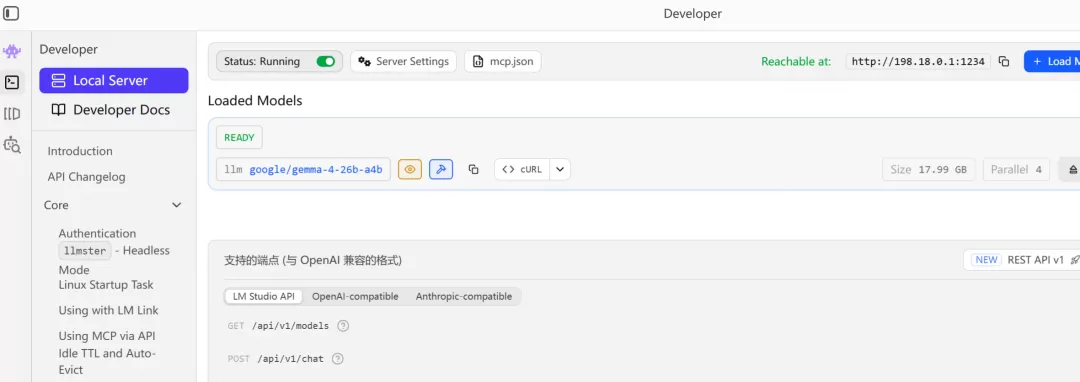The width and height of the screenshot is (1080, 382).
Task: Collapse the Core section
Action: pyautogui.click(x=176, y=205)
